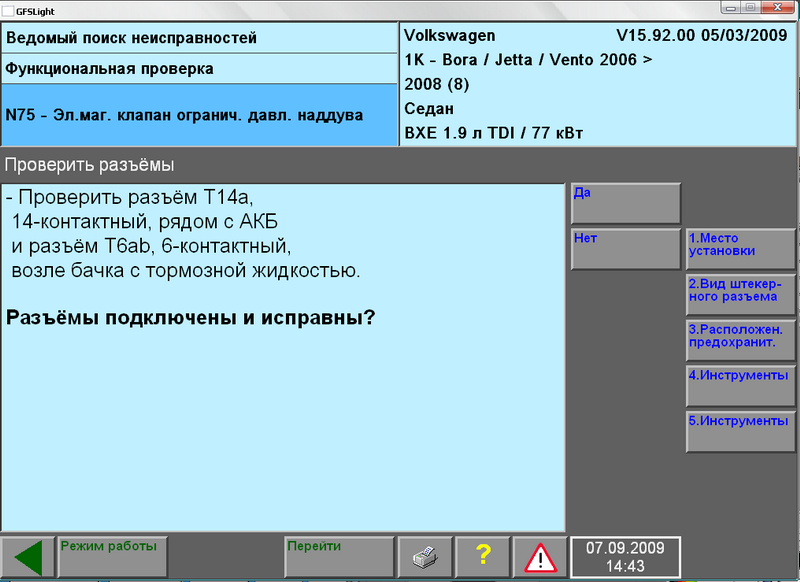Click the и разъём T6ab, 6-контактный line
This screenshot has height=582, width=800.
point(151,246)
